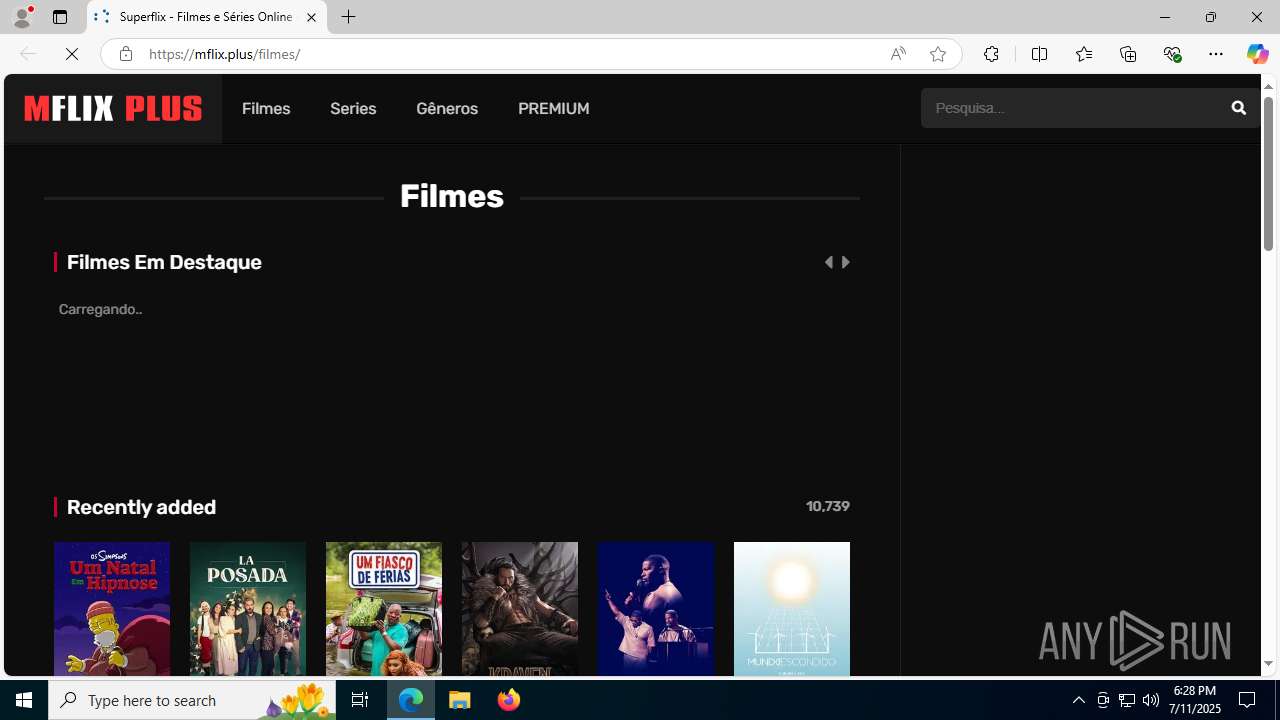The image size is (1280, 720).
Task: Click the search magnifier icon
Action: point(1239,108)
